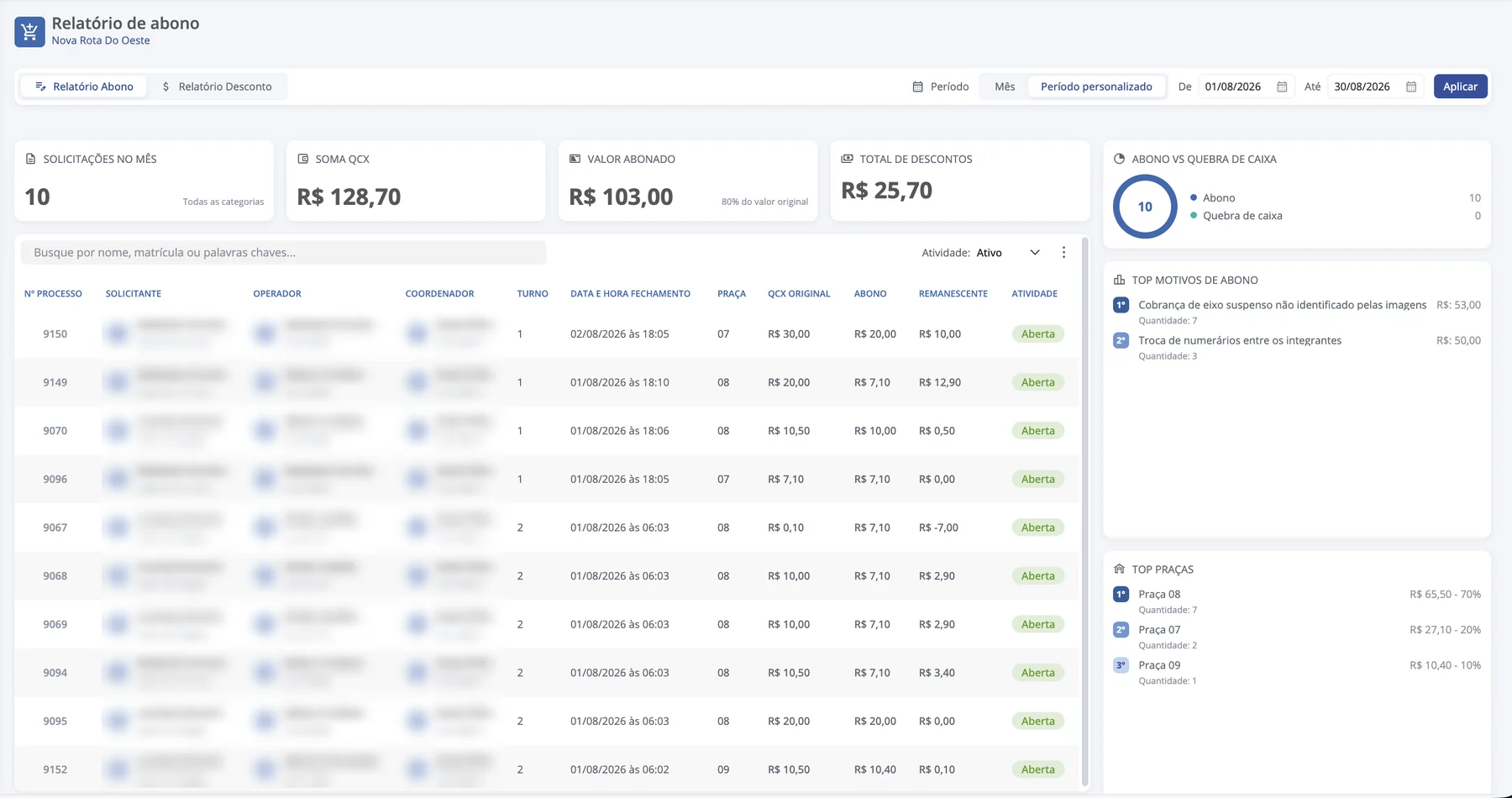This screenshot has height=798, width=1512.
Task: Select process number 9070 cell
Action: pyautogui.click(x=55, y=431)
